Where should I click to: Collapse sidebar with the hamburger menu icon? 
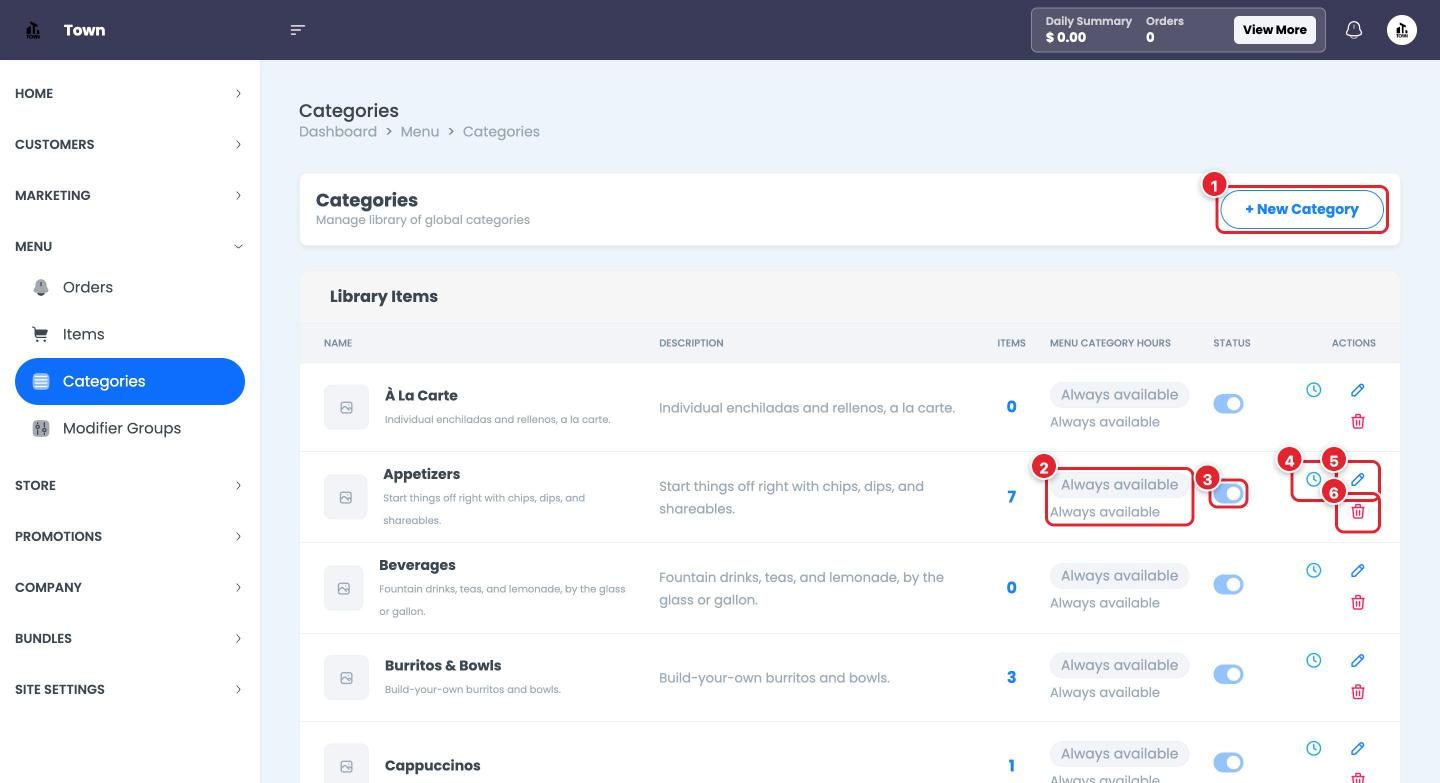tap(297, 30)
